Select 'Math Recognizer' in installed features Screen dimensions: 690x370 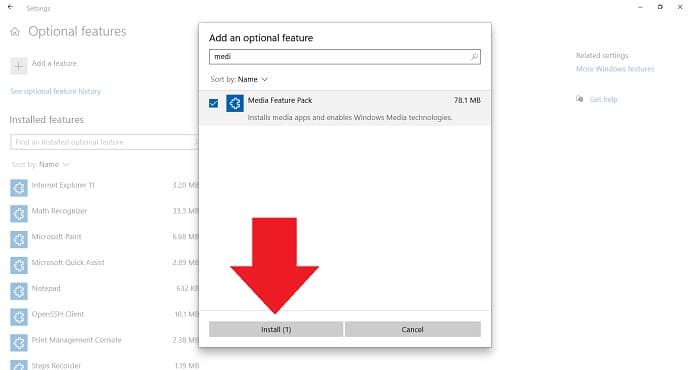[59, 211]
